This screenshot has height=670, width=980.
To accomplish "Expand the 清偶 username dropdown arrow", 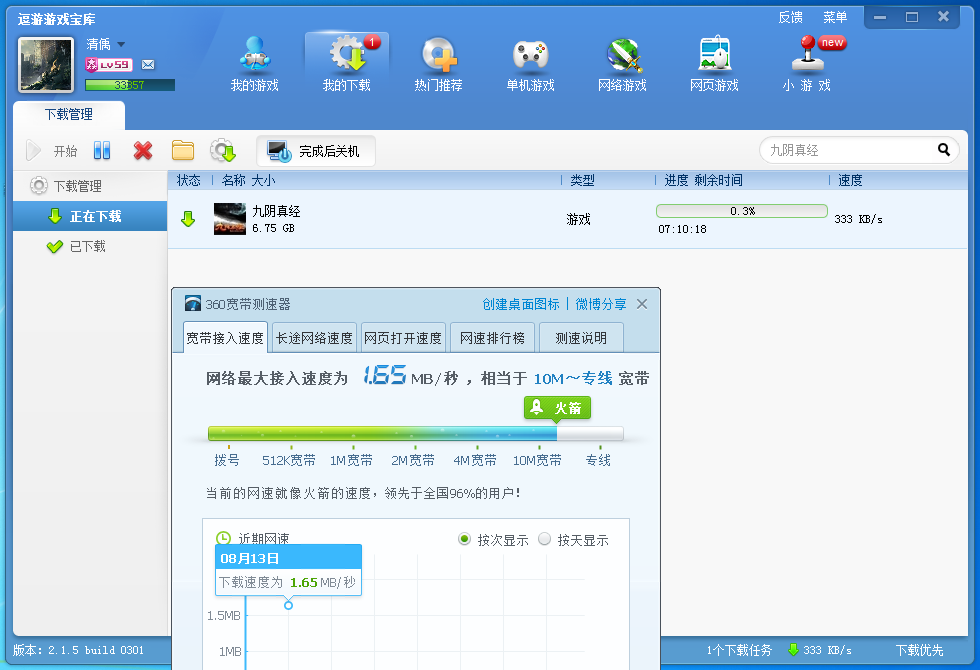I will click(121, 44).
